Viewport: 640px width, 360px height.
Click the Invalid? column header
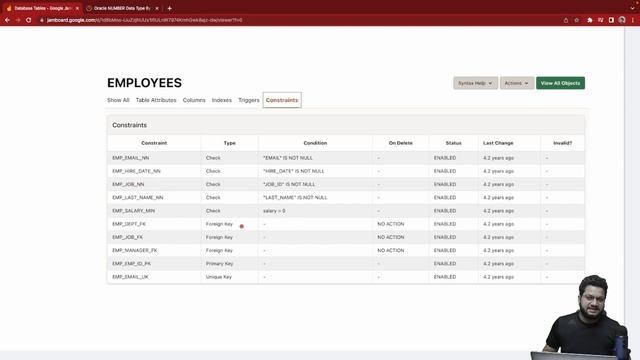pos(562,143)
